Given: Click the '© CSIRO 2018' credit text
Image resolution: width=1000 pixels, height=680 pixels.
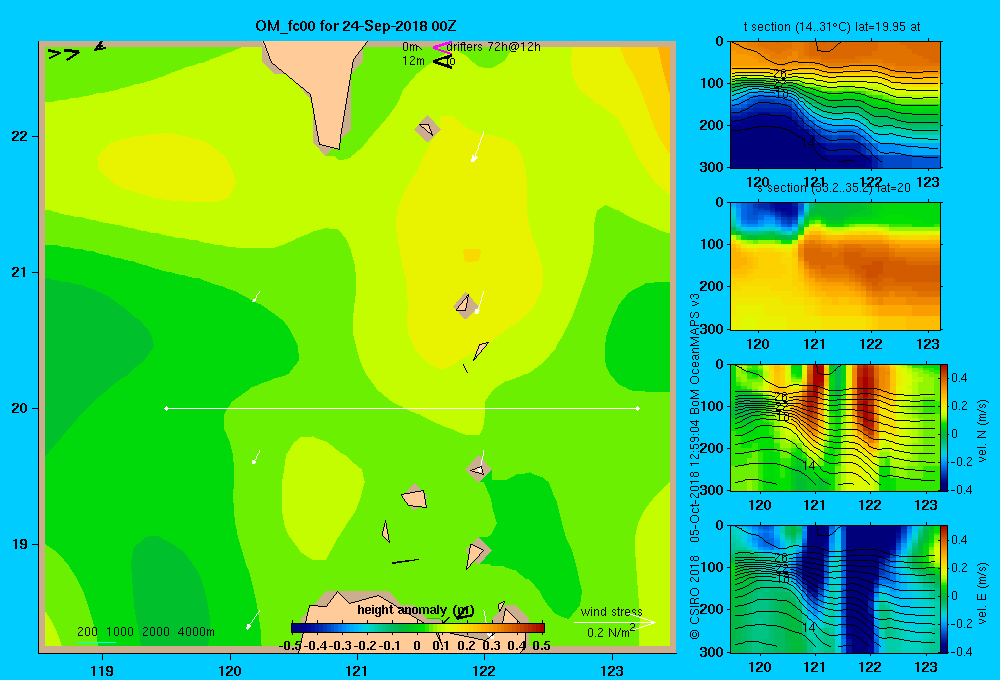Looking at the screenshot, I should pos(695,598).
